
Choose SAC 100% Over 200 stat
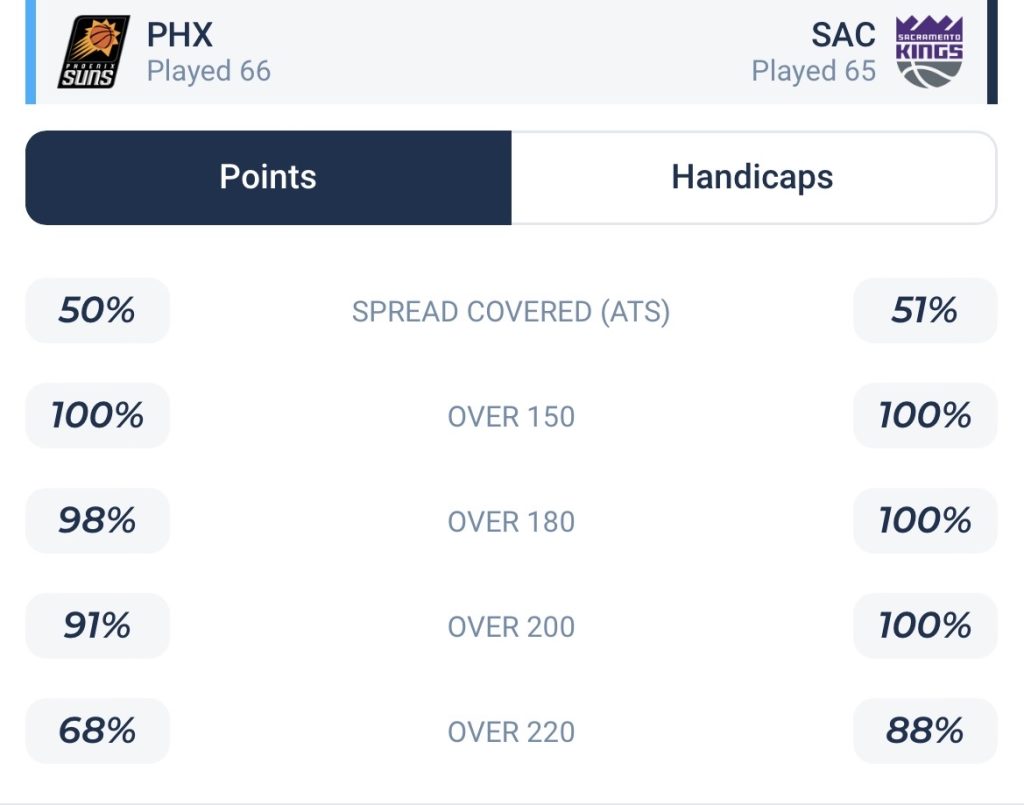click(x=925, y=625)
